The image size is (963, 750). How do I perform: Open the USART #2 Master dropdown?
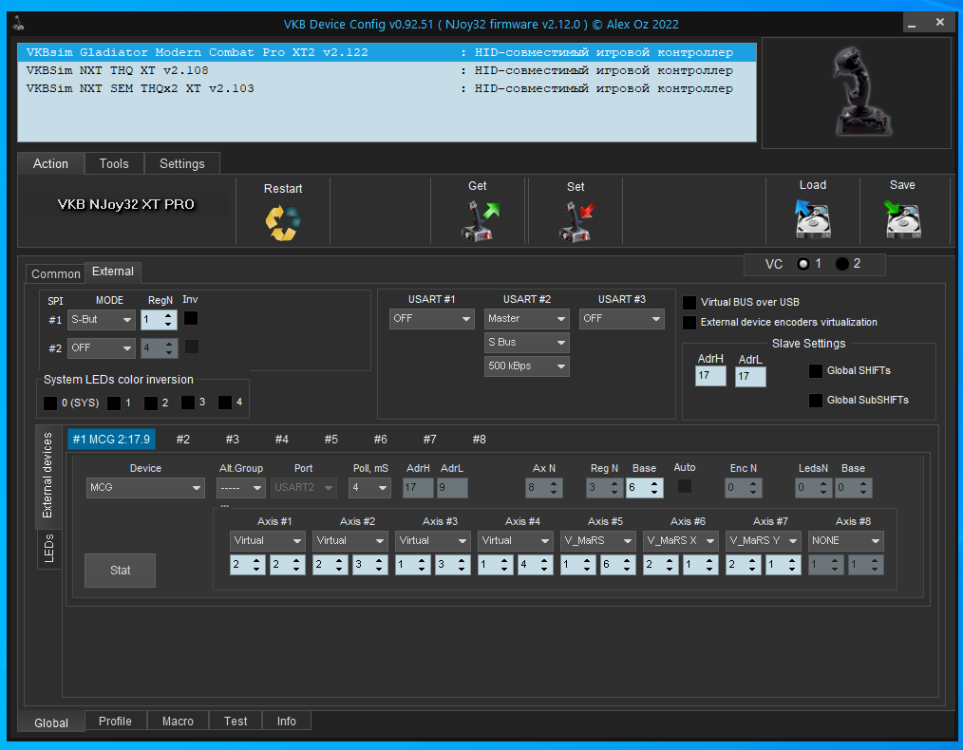[x=526, y=319]
